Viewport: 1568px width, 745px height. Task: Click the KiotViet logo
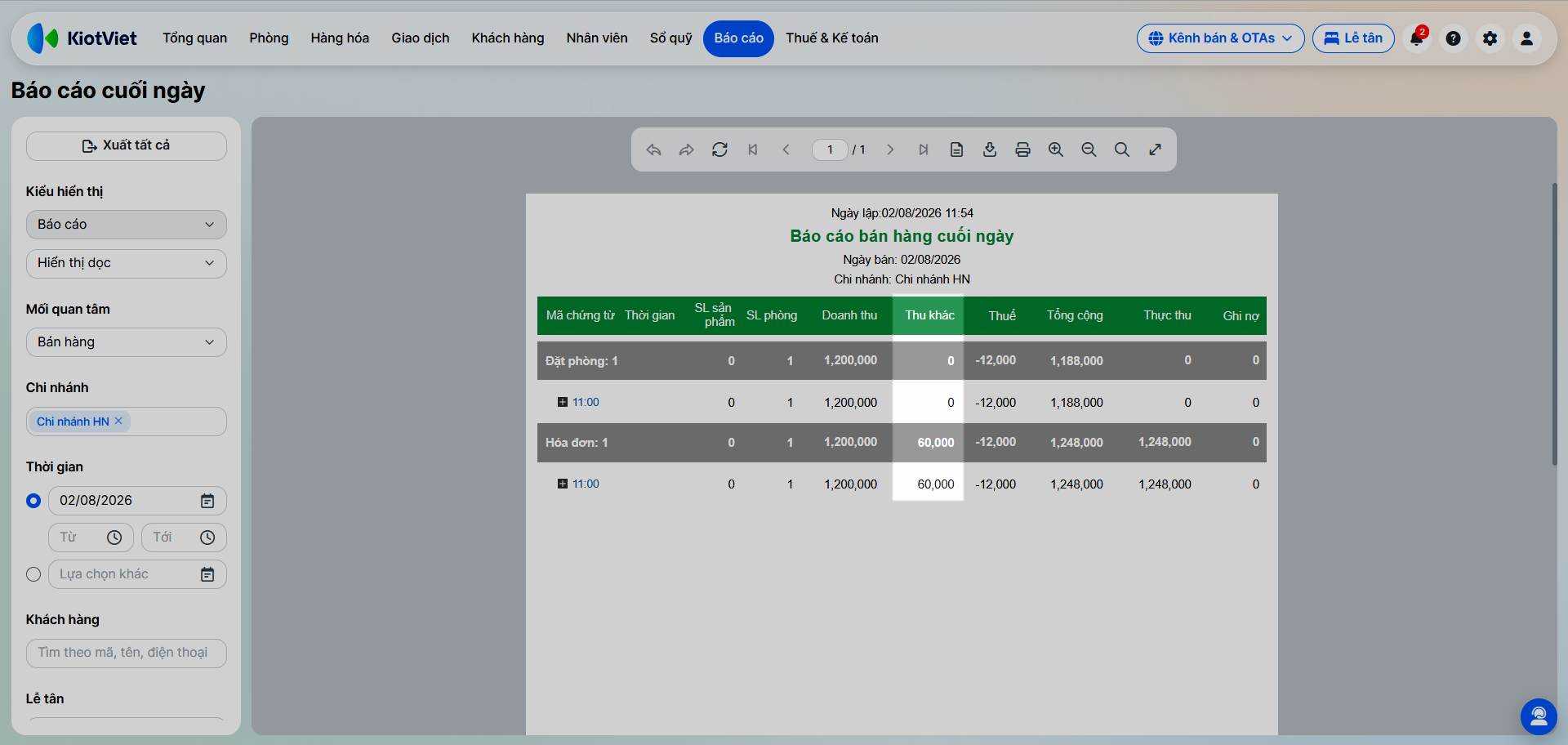click(x=82, y=38)
